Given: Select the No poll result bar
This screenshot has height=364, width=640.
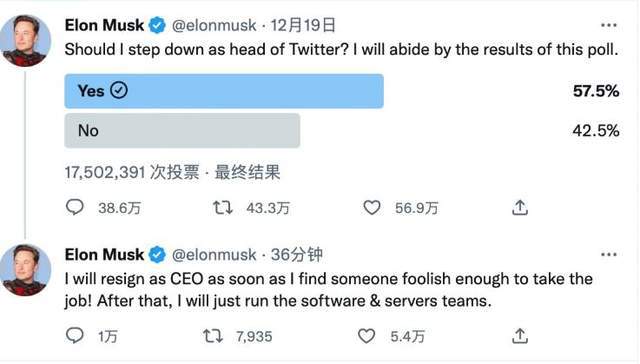Looking at the screenshot, I should click(x=182, y=131).
